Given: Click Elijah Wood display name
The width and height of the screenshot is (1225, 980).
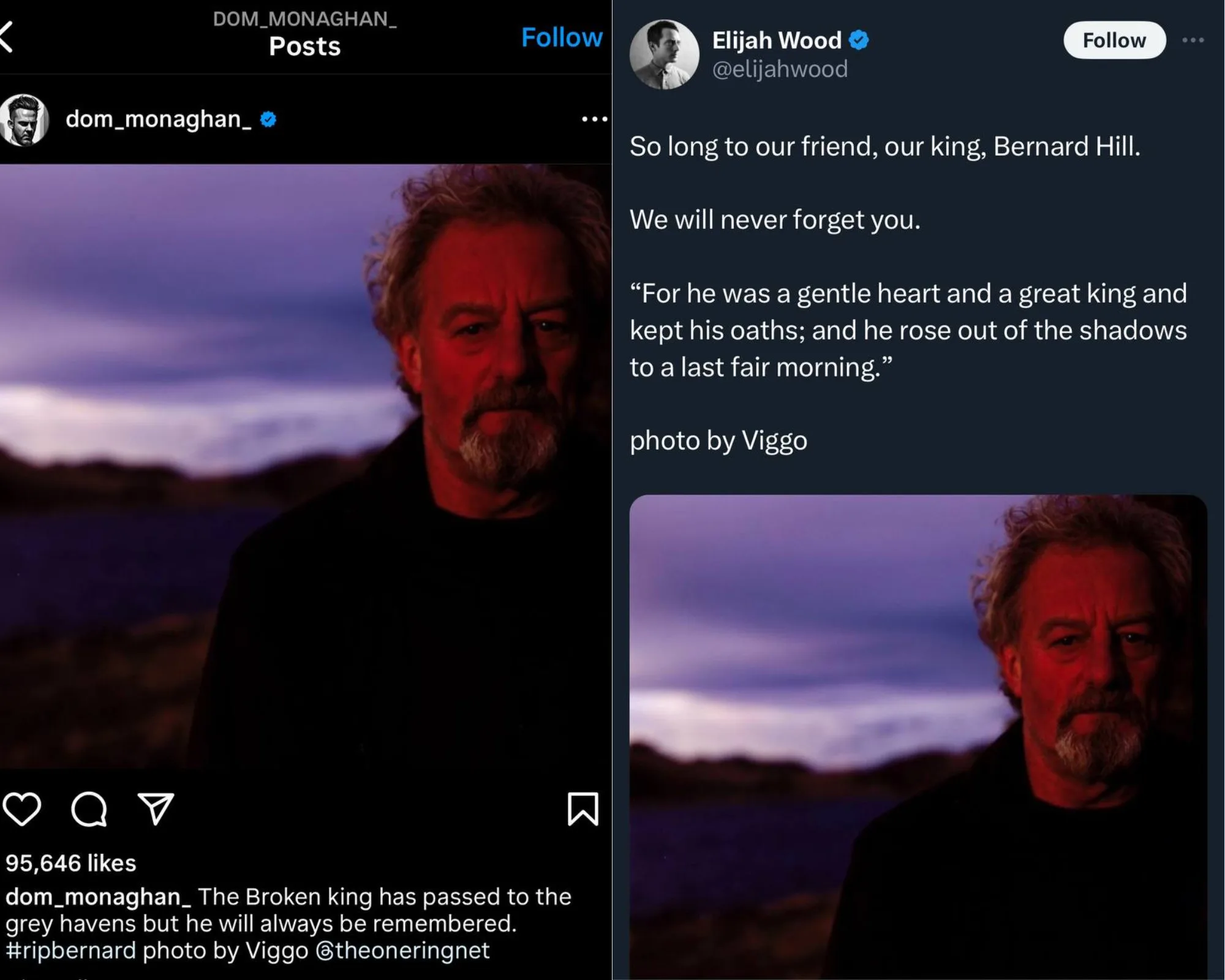Looking at the screenshot, I should 777,40.
